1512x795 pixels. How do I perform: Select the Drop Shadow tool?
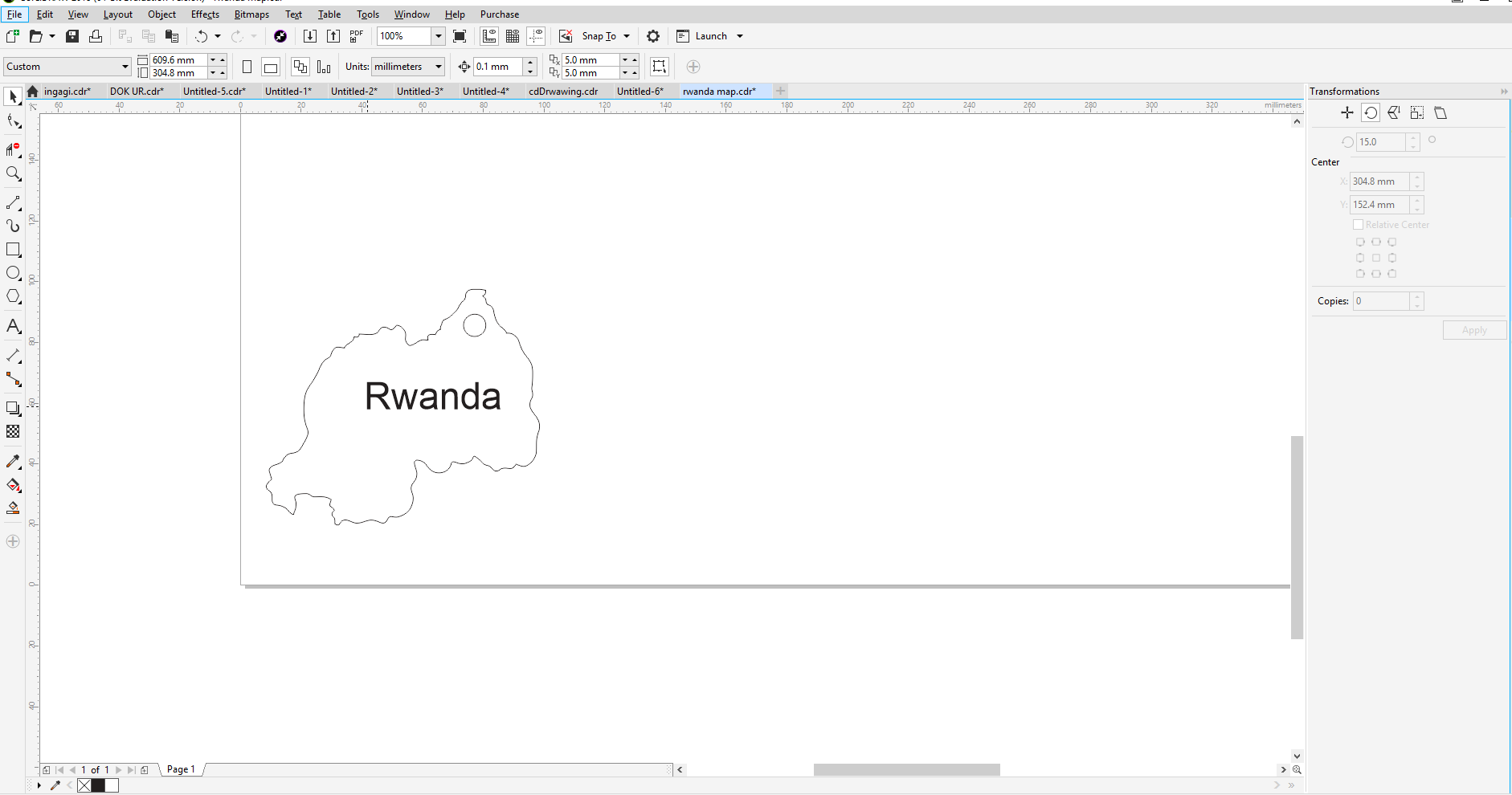coord(13,409)
